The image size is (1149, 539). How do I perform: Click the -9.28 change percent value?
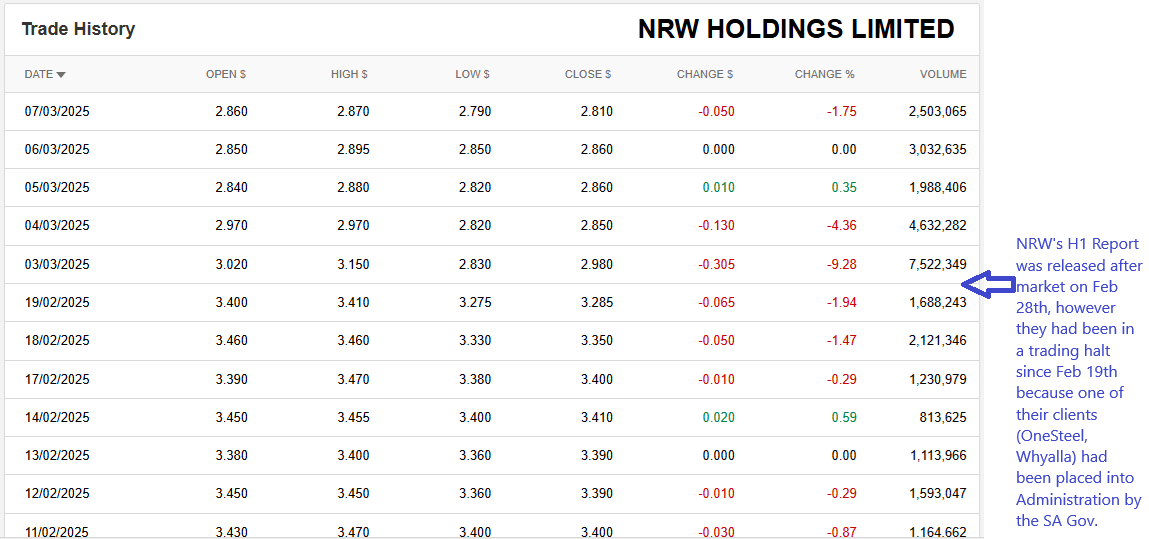[x=841, y=265]
